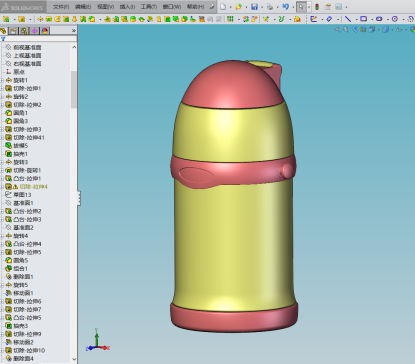The image size is (415, 364).
Task: Select the warning feature 切除-拉伸4
Action: click(33, 187)
